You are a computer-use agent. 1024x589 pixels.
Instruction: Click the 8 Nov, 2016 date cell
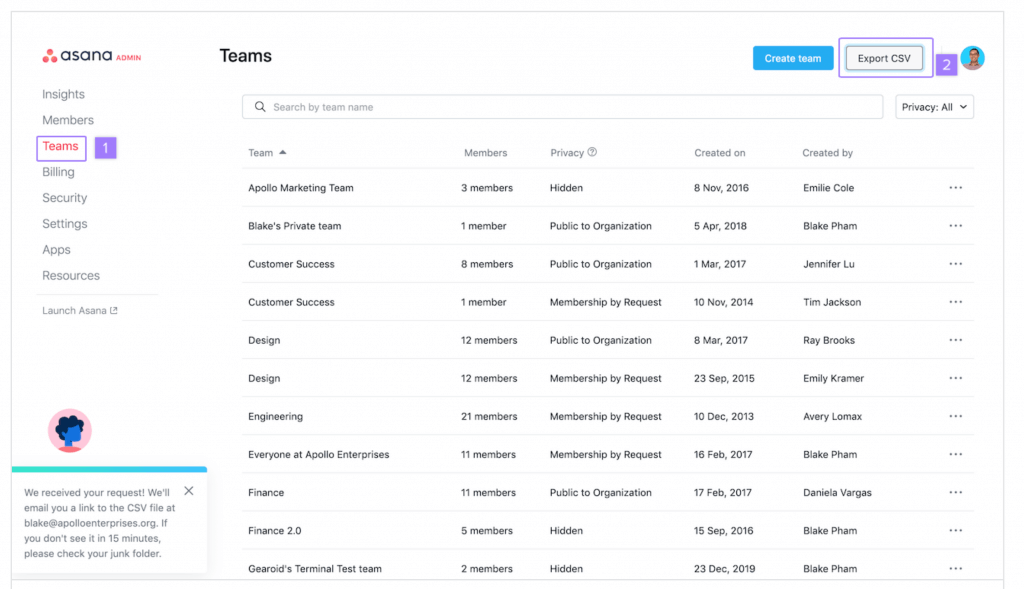click(721, 187)
